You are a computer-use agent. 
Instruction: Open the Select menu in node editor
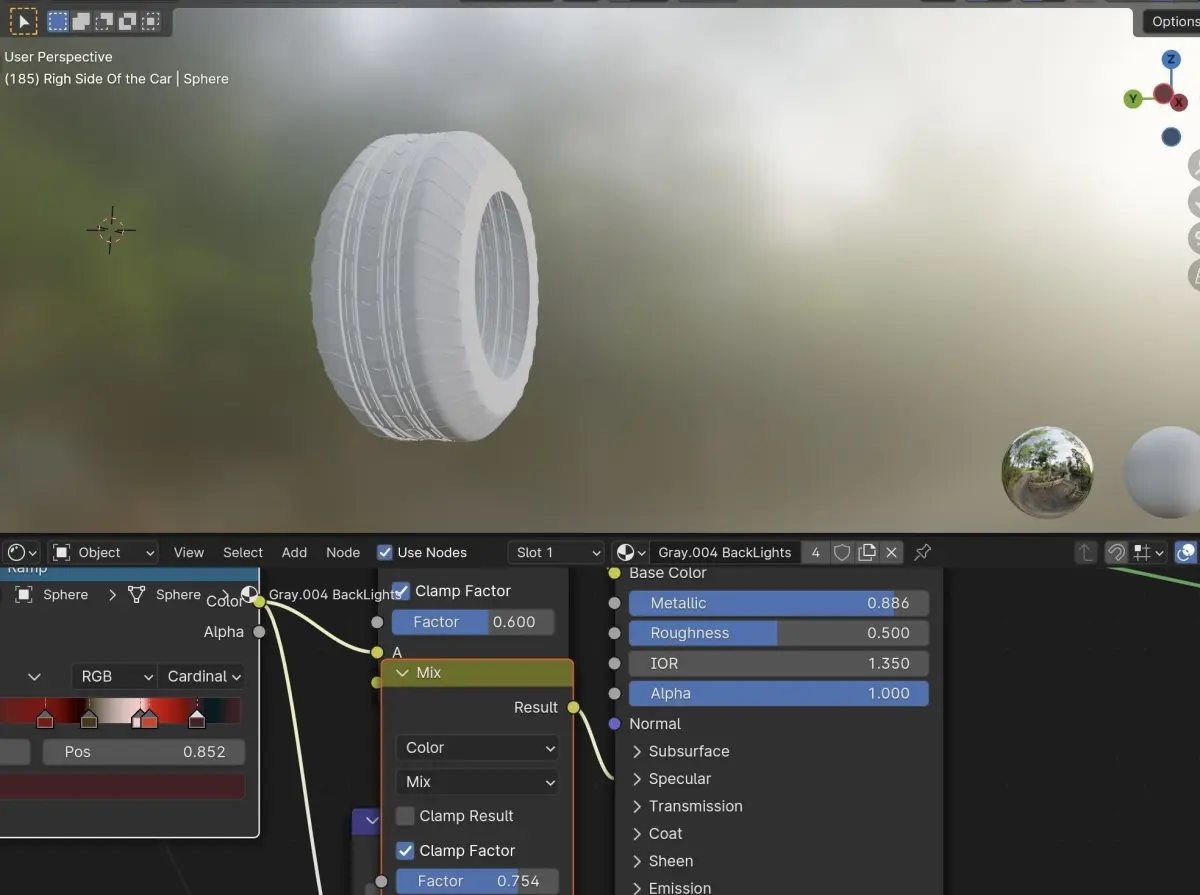point(243,552)
